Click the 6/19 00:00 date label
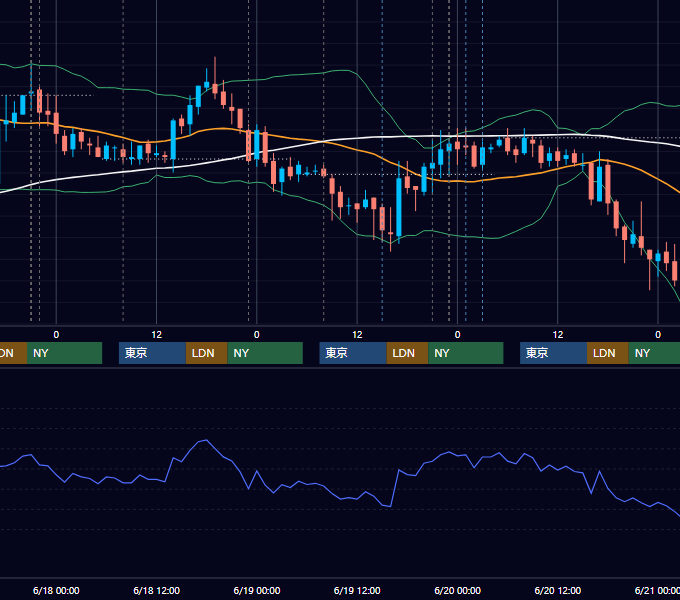 click(257, 590)
